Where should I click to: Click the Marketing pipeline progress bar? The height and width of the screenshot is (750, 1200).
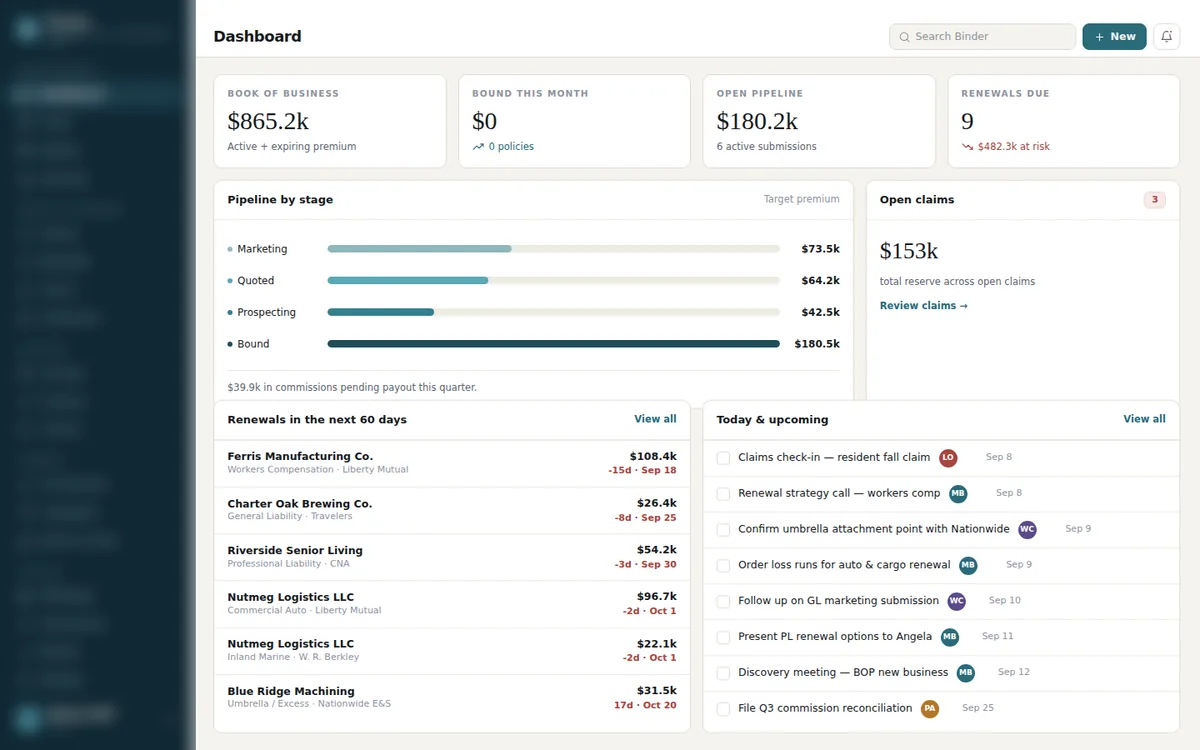point(553,249)
